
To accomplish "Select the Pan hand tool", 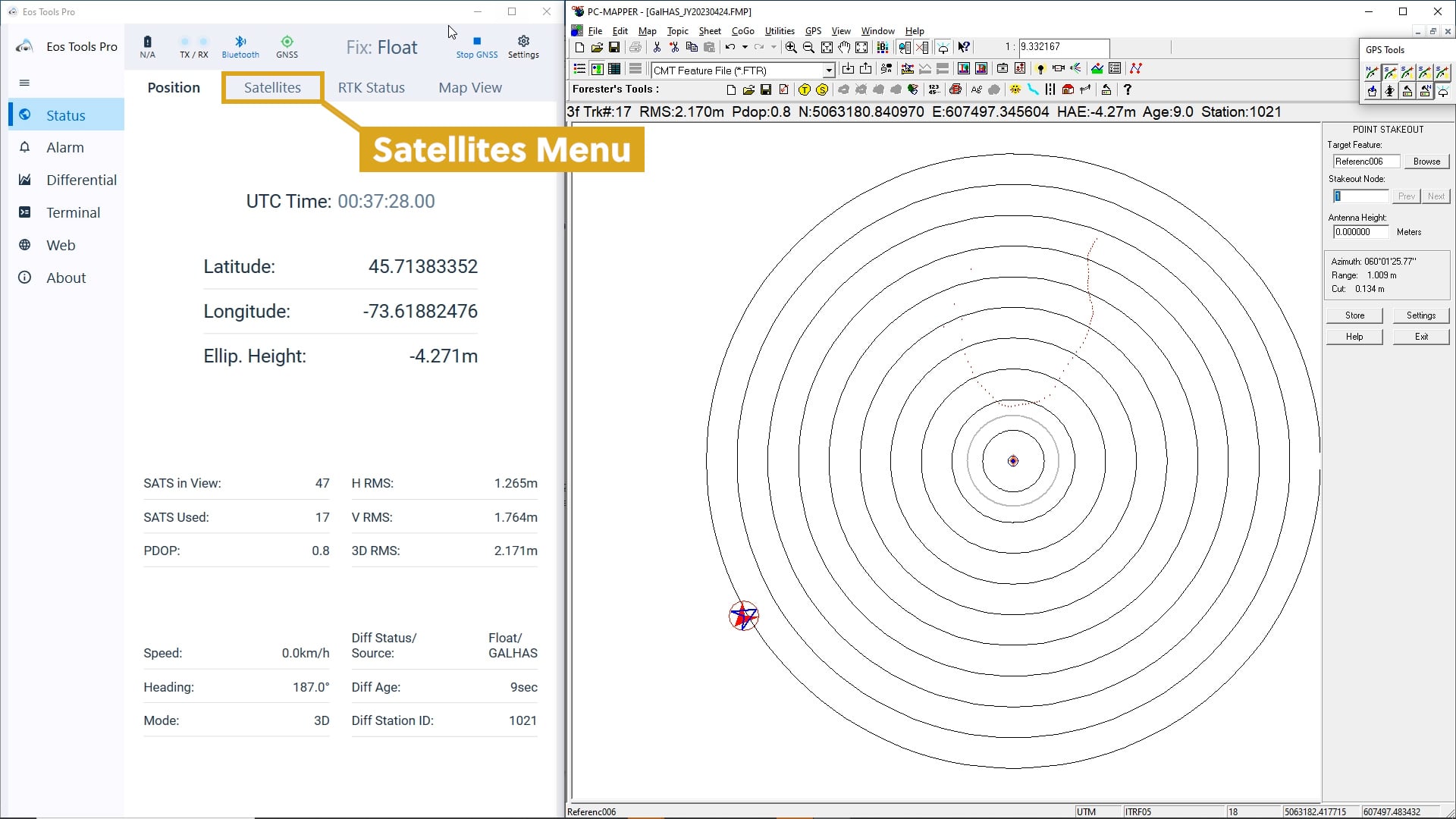I will (844, 47).
